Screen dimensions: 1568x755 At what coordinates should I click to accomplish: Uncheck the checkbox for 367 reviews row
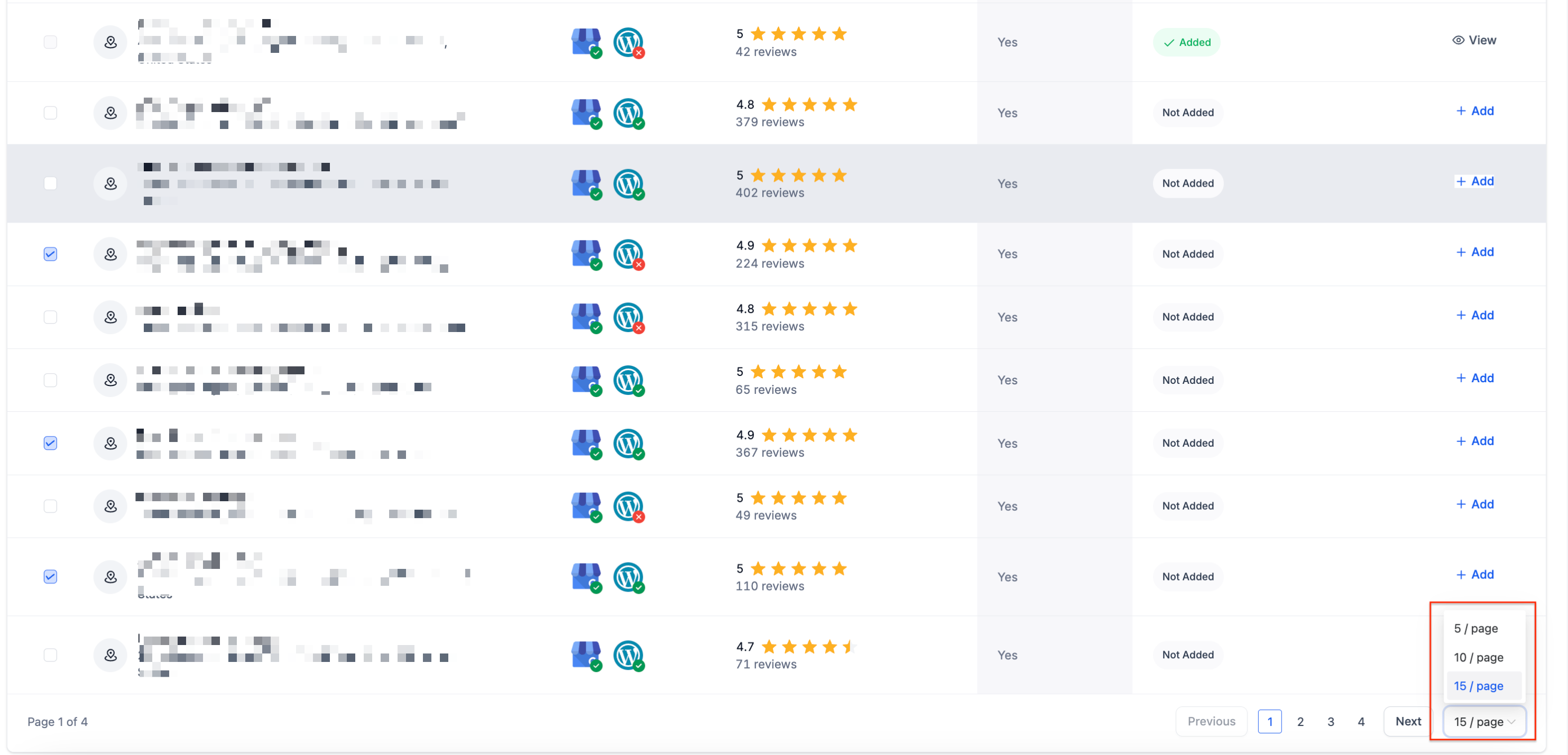pos(51,443)
